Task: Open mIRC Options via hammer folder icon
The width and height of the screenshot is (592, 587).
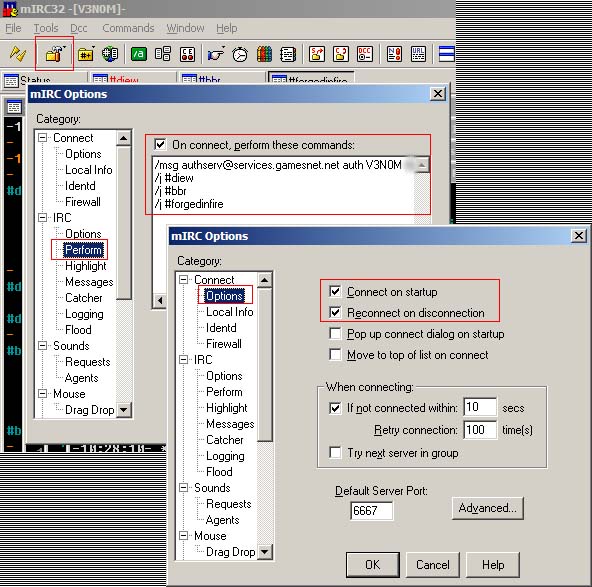Action: (55, 54)
